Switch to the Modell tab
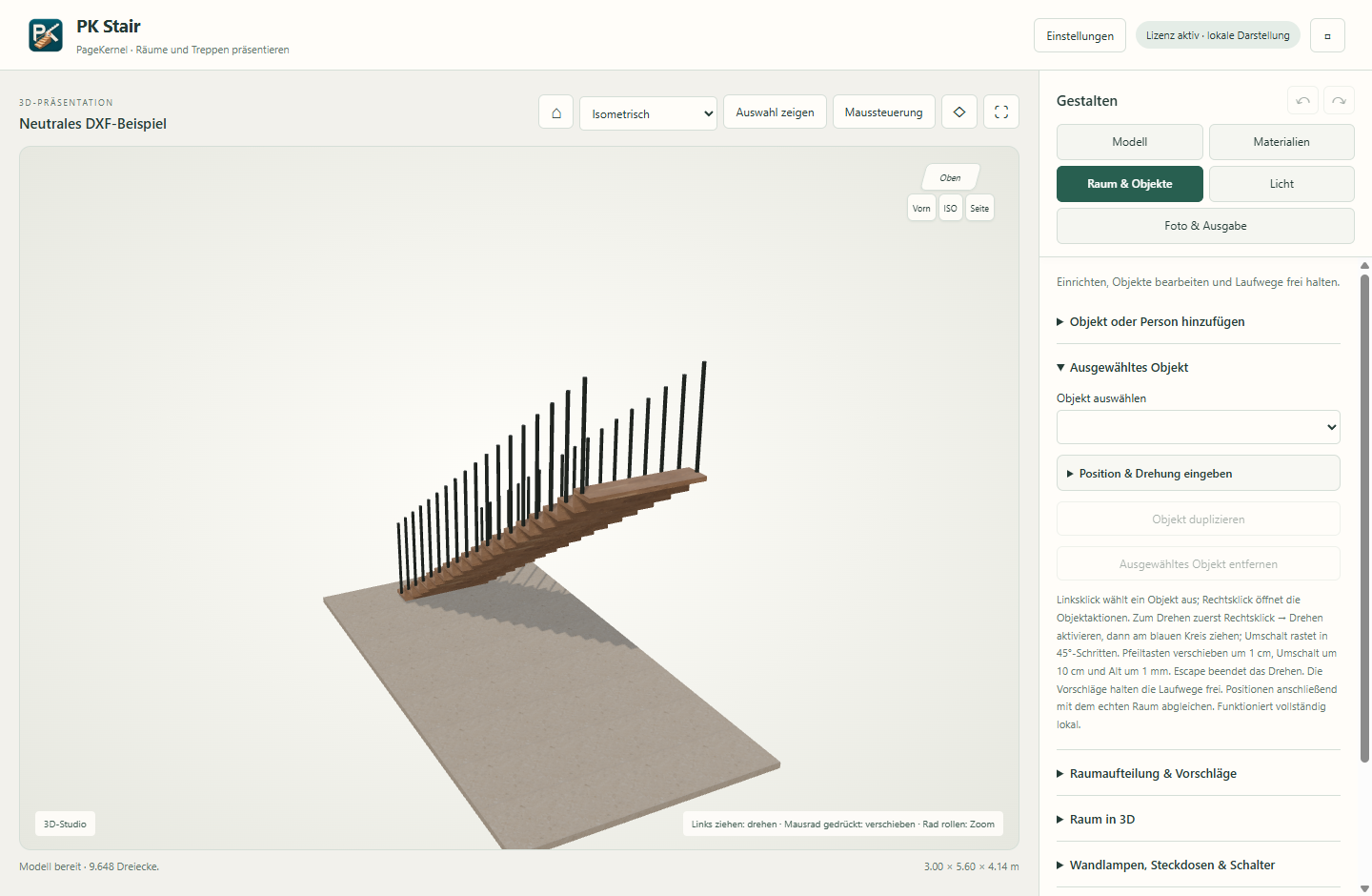The width and height of the screenshot is (1372, 896). tap(1130, 142)
